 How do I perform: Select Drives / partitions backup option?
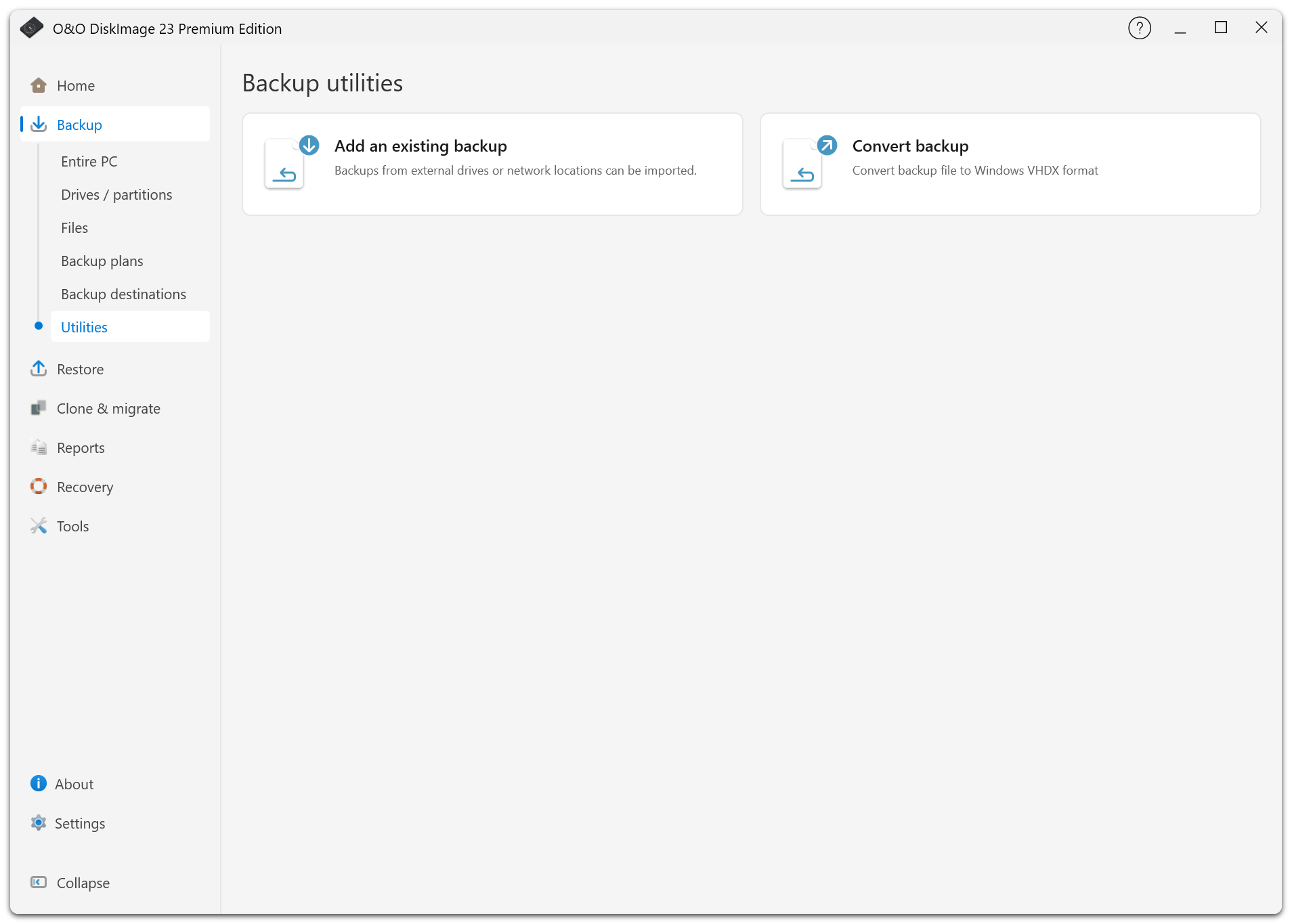[x=130, y=194]
